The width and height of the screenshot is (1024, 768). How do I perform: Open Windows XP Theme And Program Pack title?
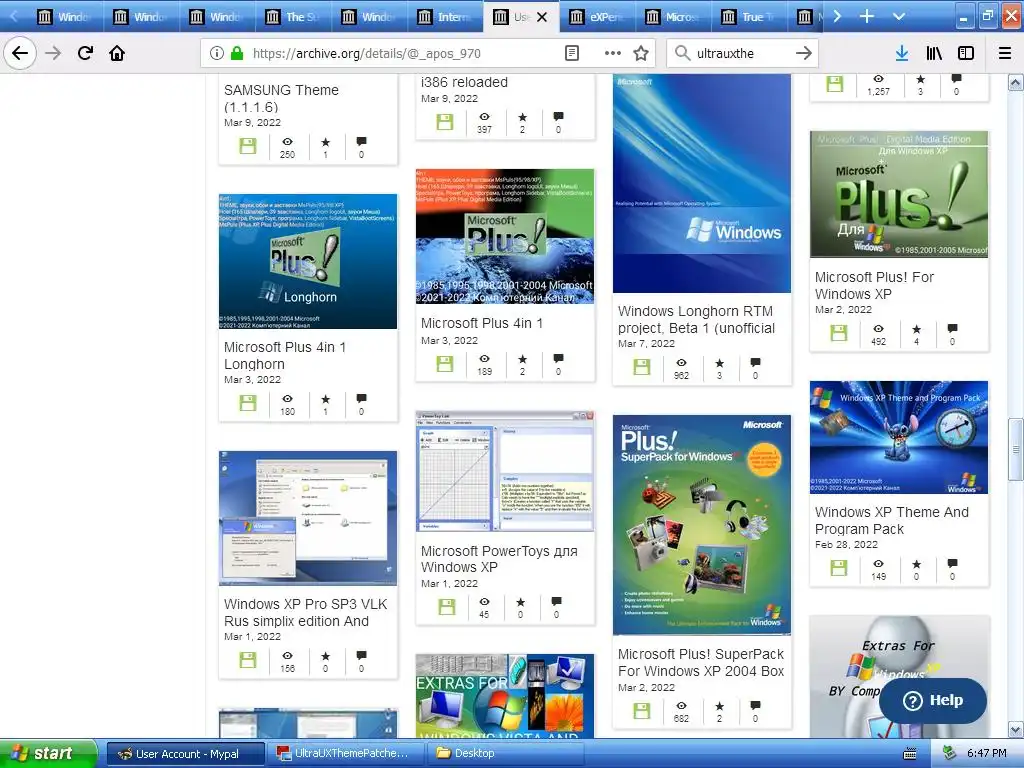click(x=891, y=520)
